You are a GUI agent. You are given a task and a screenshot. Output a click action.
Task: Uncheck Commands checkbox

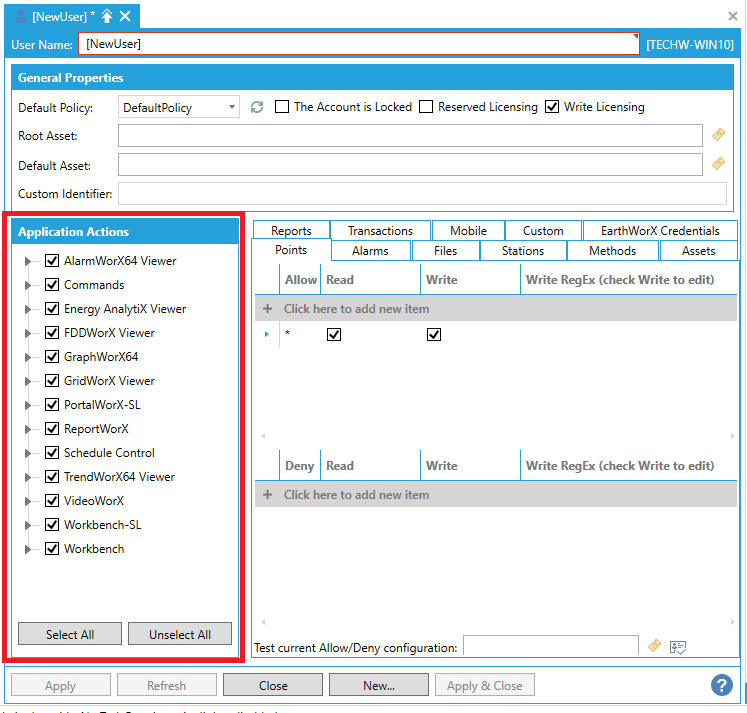tap(52, 284)
